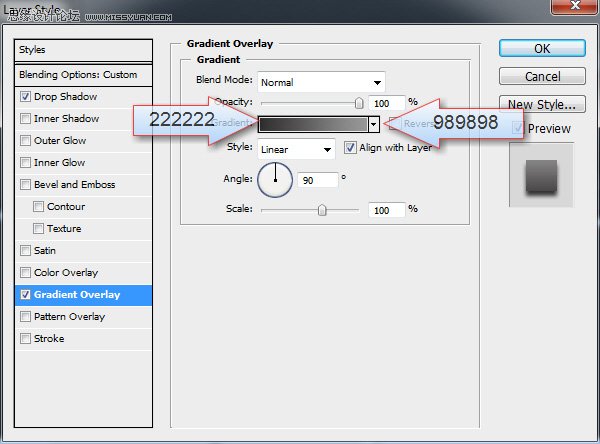This screenshot has height=444, width=600.
Task: Enable the Outer Glow checkbox
Action: [25, 140]
